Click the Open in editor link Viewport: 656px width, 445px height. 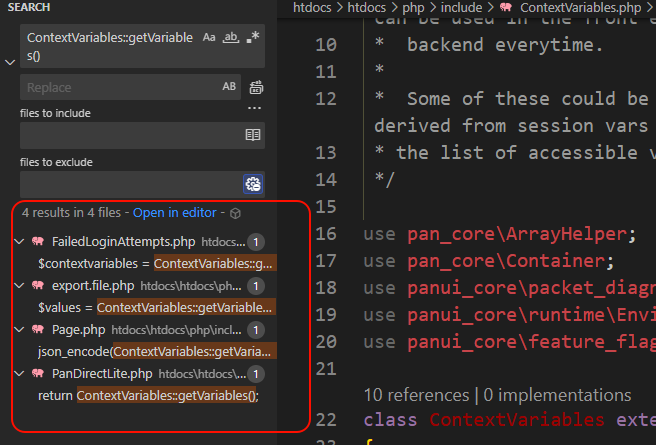[173, 213]
